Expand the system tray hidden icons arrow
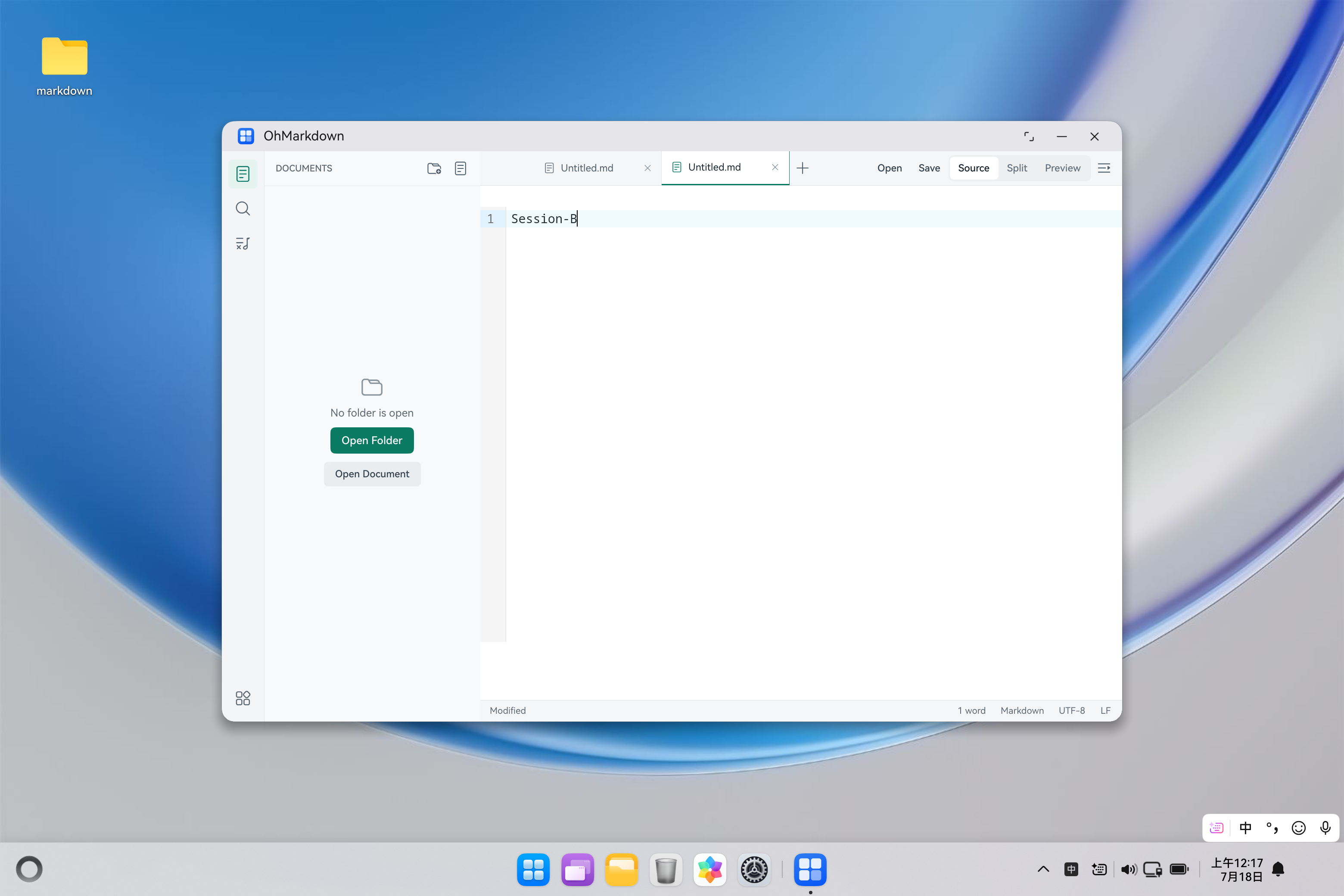This screenshot has width=1344, height=896. [x=1043, y=869]
